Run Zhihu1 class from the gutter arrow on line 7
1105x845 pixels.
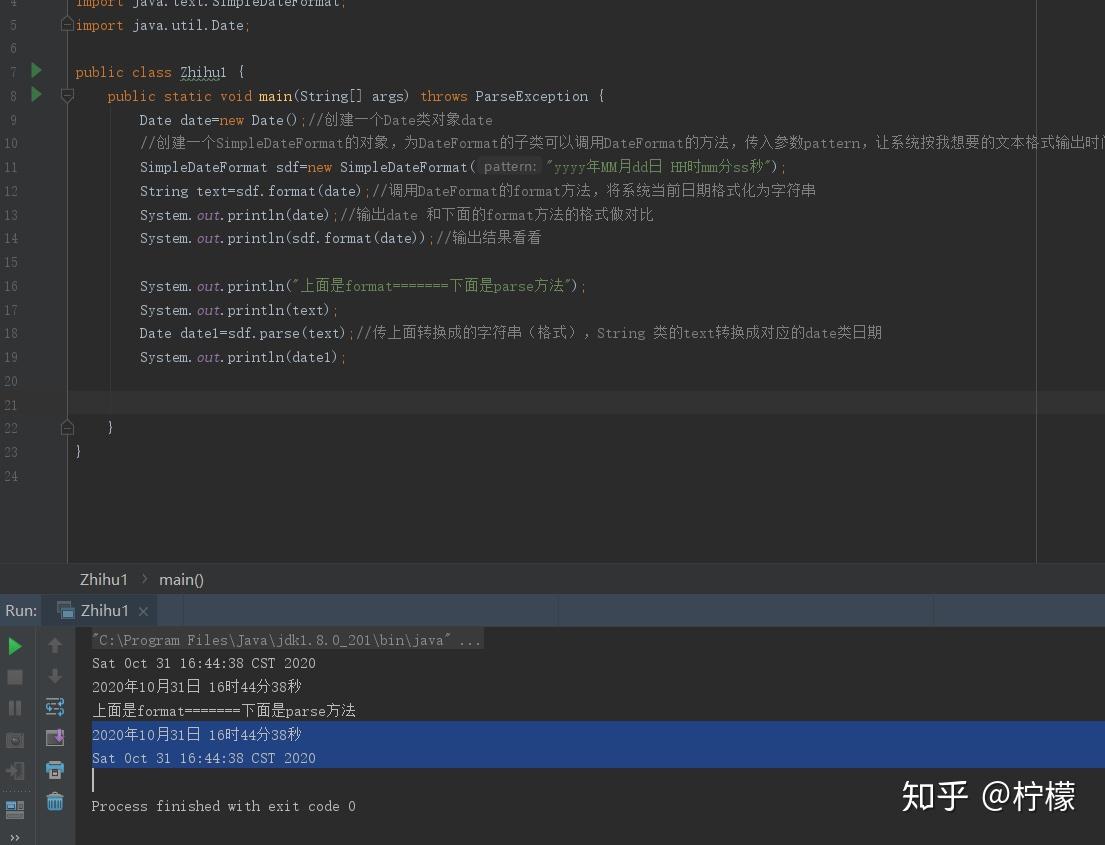[x=36, y=71]
